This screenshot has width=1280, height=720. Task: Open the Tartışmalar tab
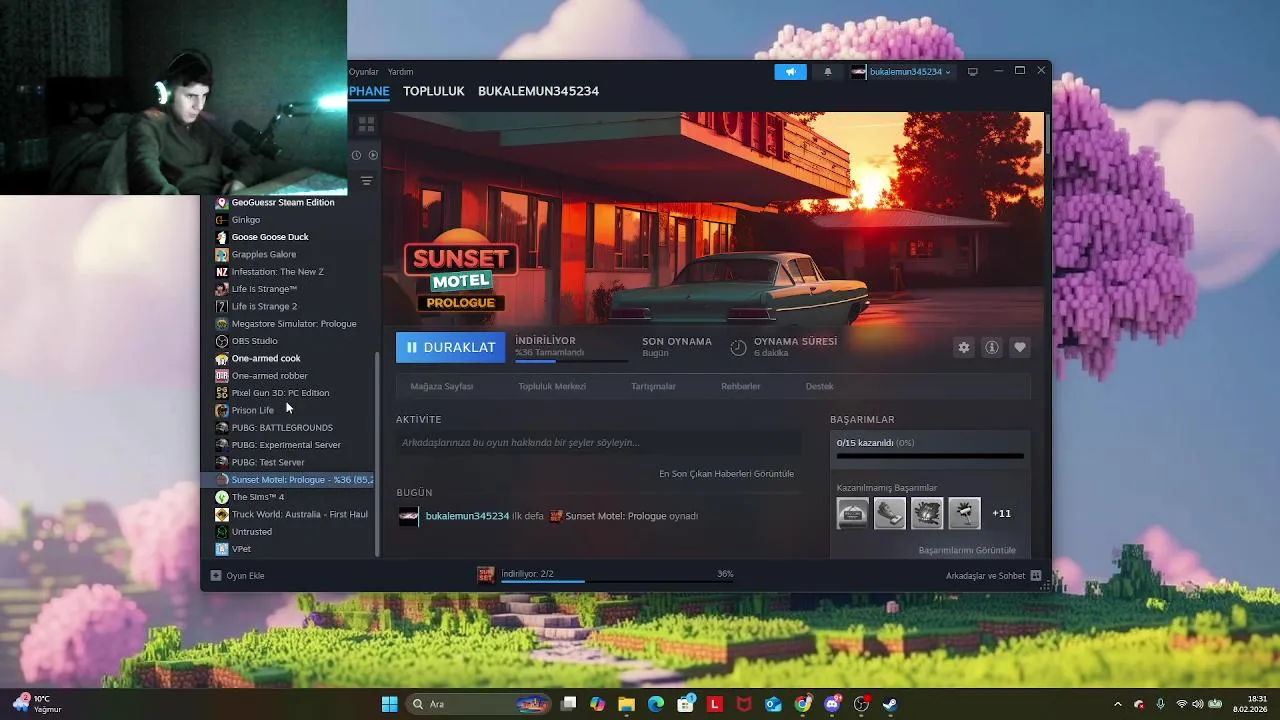653,386
